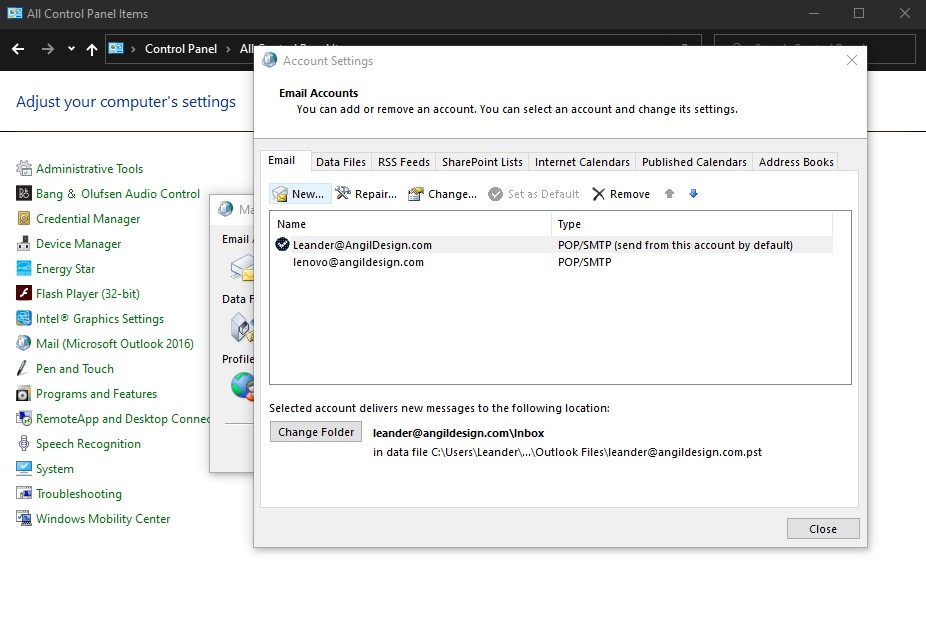Image resolution: width=926 pixels, height=629 pixels.
Task: Click the Intel Graphics Settings icon
Action: tap(24, 318)
